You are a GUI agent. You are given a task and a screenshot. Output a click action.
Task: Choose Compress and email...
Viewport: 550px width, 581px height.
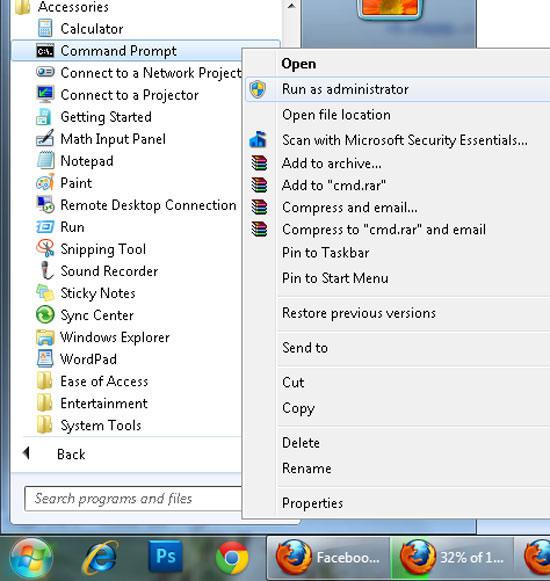click(397, 208)
